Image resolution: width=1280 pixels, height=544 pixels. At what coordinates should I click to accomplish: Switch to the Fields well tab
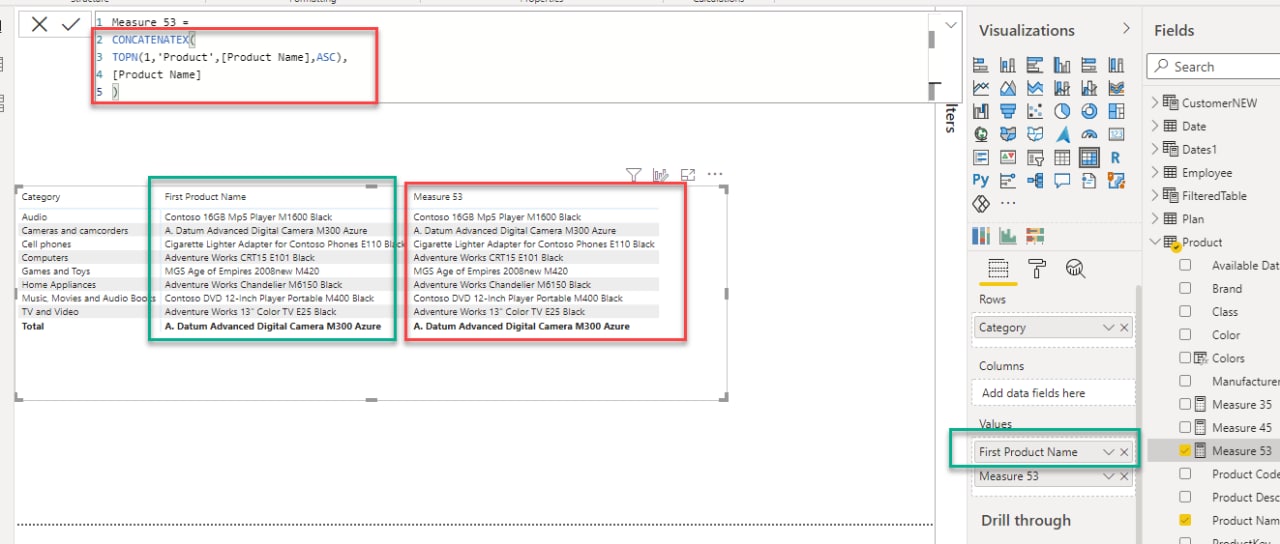pyautogui.click(x=997, y=267)
